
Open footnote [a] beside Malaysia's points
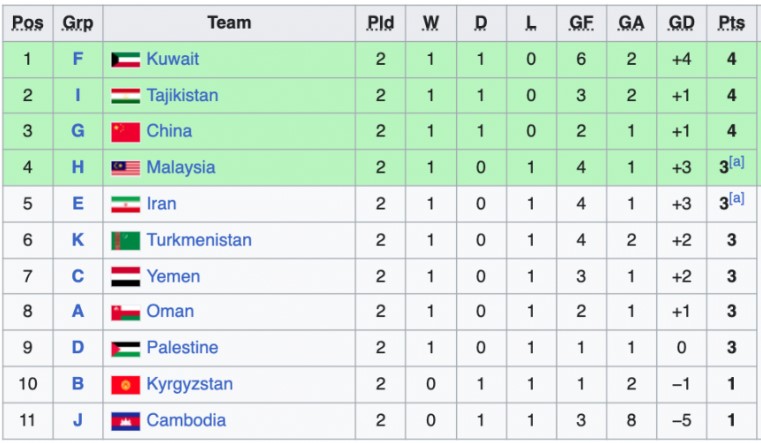point(737,162)
